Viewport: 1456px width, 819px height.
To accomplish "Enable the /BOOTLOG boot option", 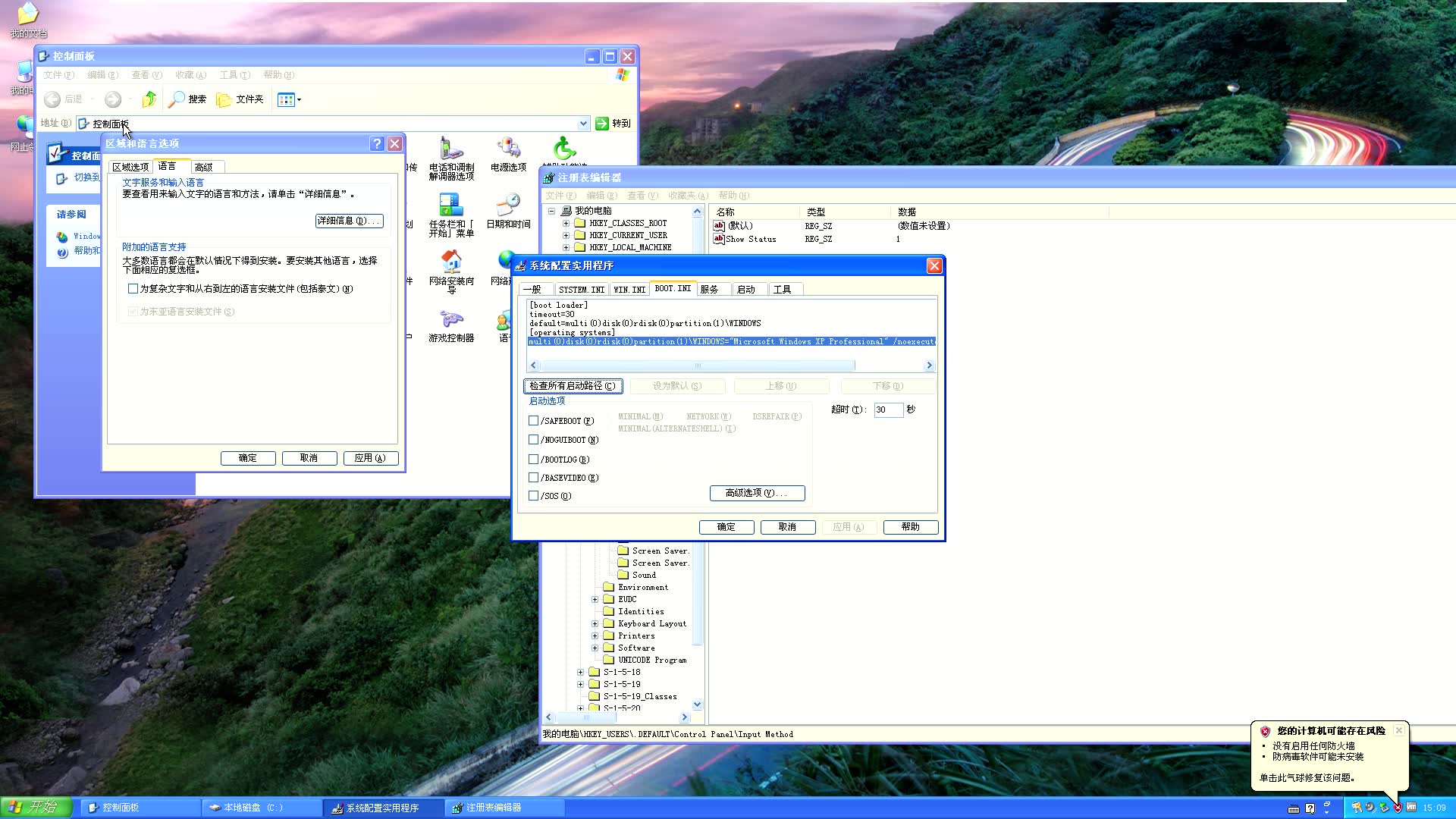I will (x=534, y=459).
